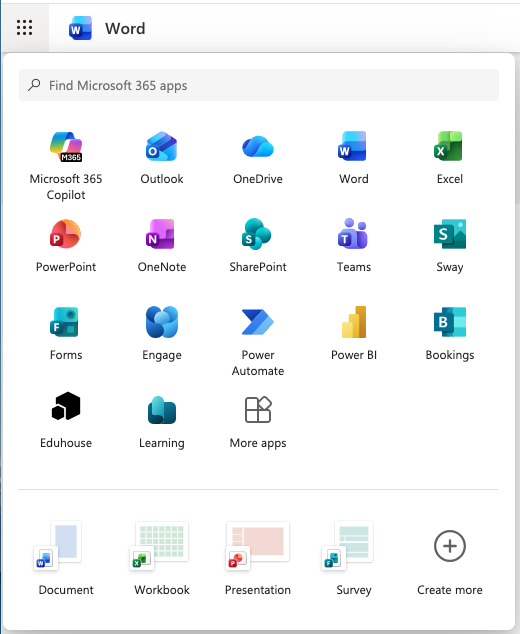Close the app launcher waffle grid
The image size is (520, 634).
pyautogui.click(x=25, y=27)
